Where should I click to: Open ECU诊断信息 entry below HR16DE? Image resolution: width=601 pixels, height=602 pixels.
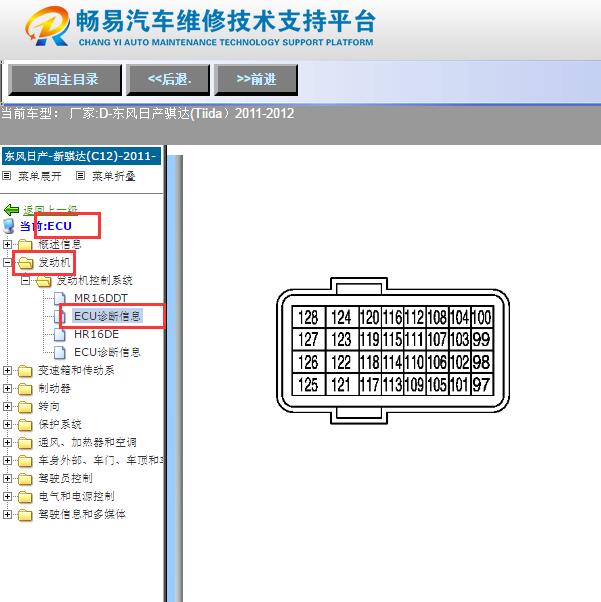[x=107, y=352]
